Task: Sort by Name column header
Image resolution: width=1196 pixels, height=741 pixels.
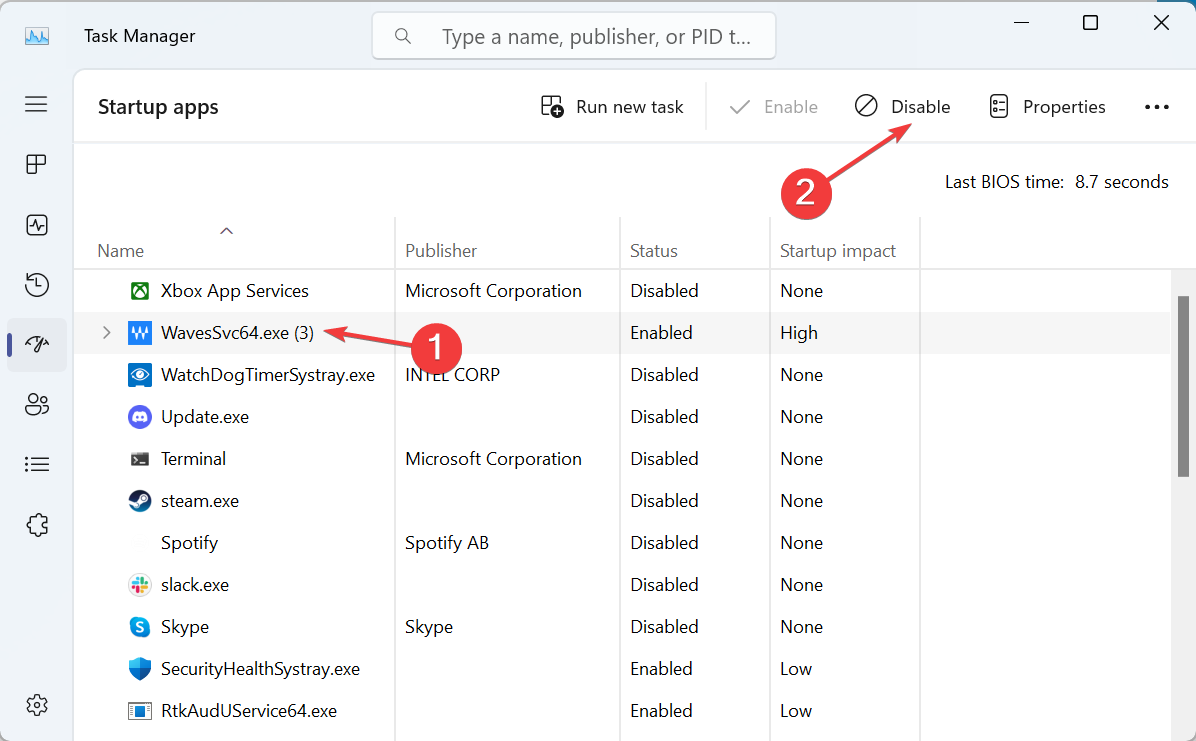Action: pos(121,251)
